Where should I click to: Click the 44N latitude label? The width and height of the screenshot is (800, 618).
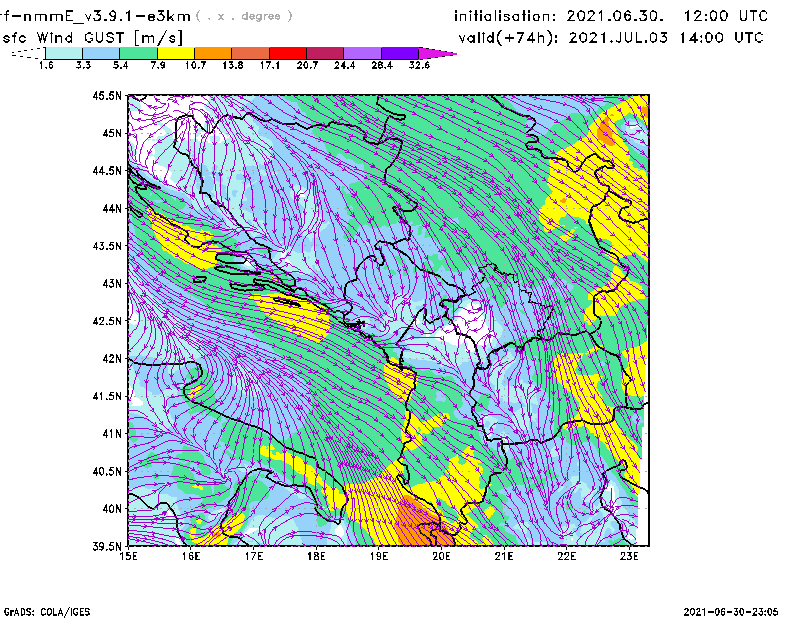(x=112, y=208)
